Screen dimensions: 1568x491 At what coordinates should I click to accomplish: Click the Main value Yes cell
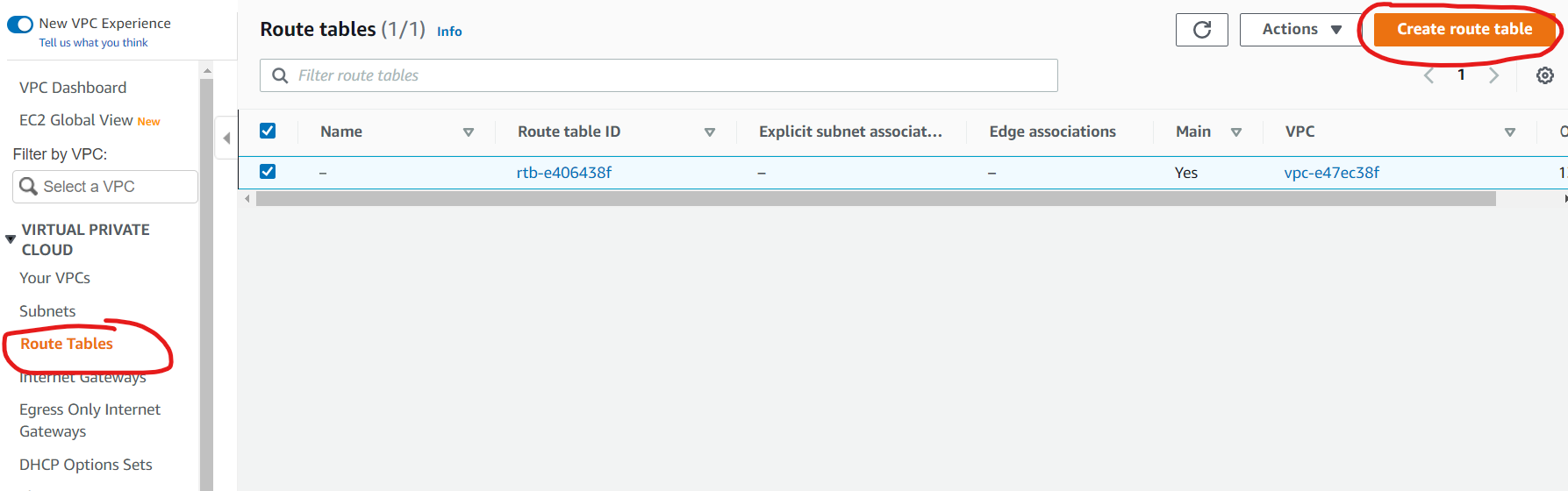pyautogui.click(x=1186, y=173)
